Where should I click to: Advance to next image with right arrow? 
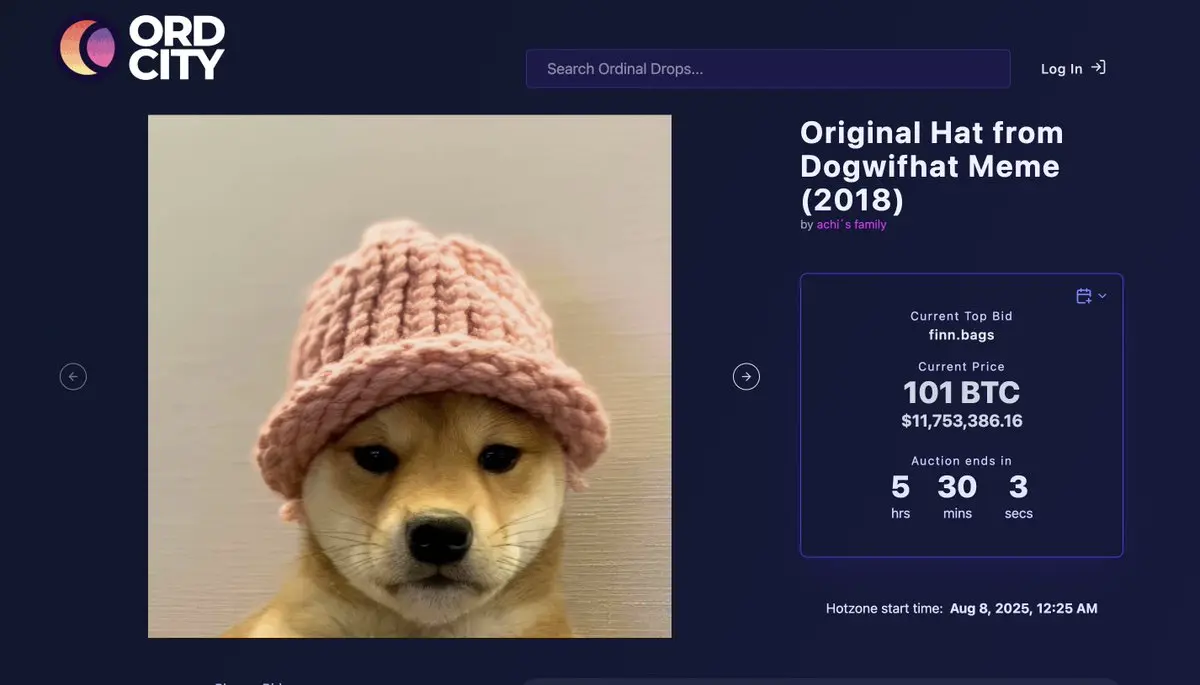pyautogui.click(x=746, y=376)
